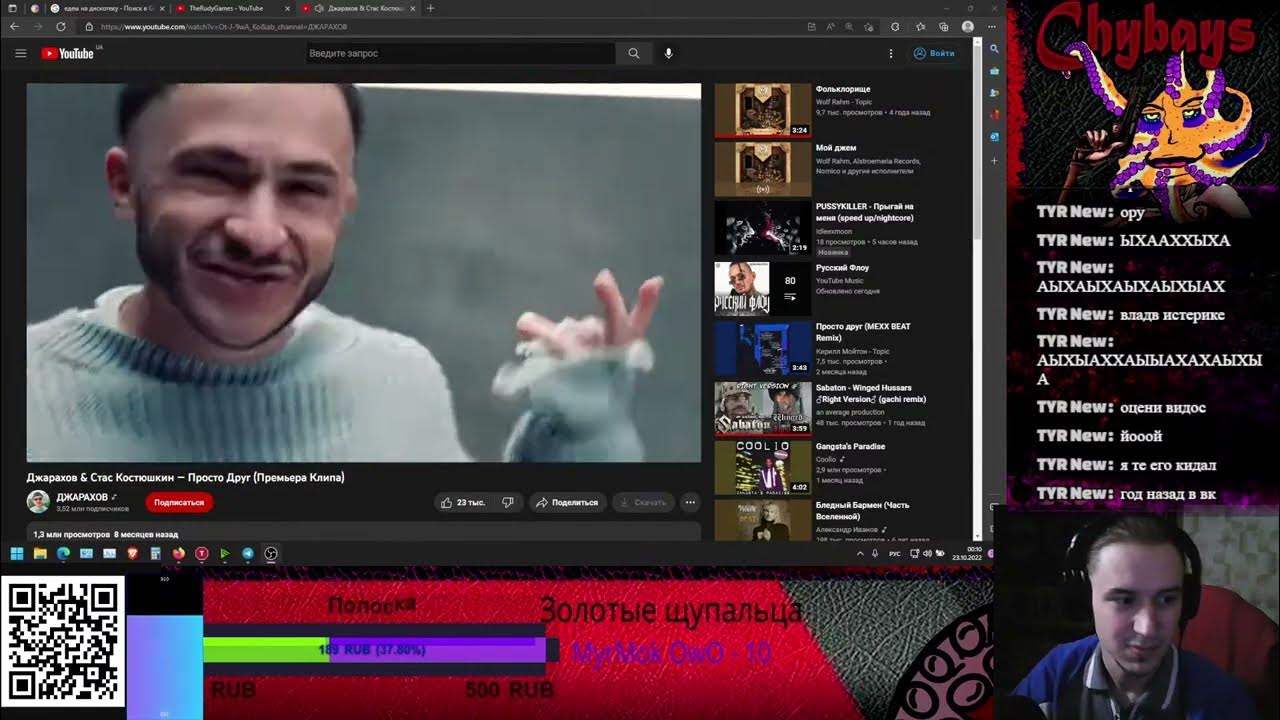Click the Поделиться share button

pyautogui.click(x=567, y=502)
